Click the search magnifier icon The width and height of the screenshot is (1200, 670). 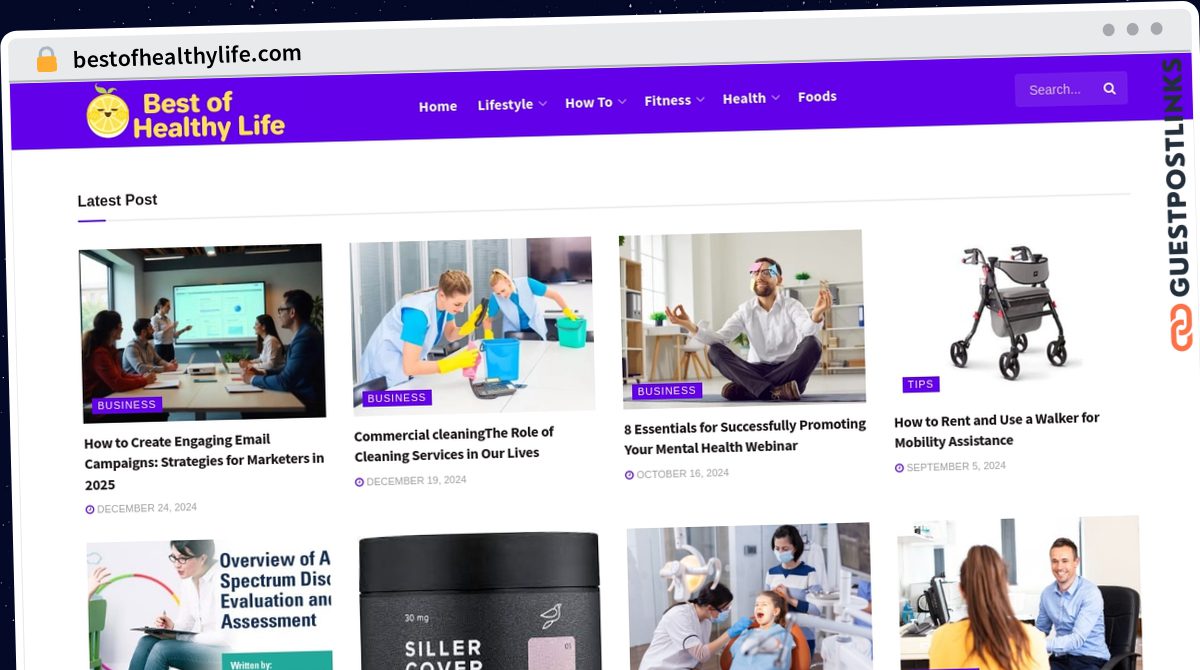coord(1109,89)
